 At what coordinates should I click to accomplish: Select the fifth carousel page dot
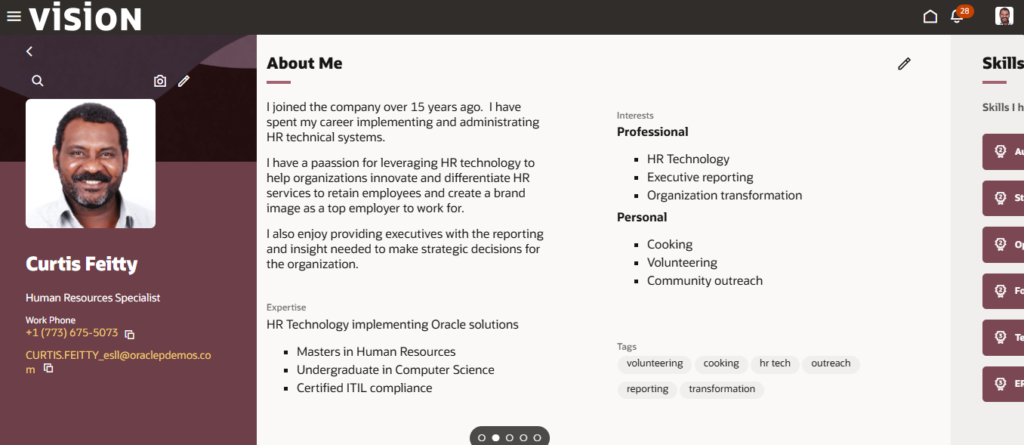coord(537,438)
